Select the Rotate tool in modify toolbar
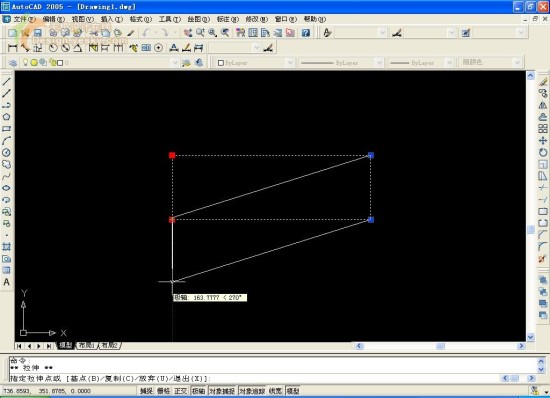 (x=543, y=153)
